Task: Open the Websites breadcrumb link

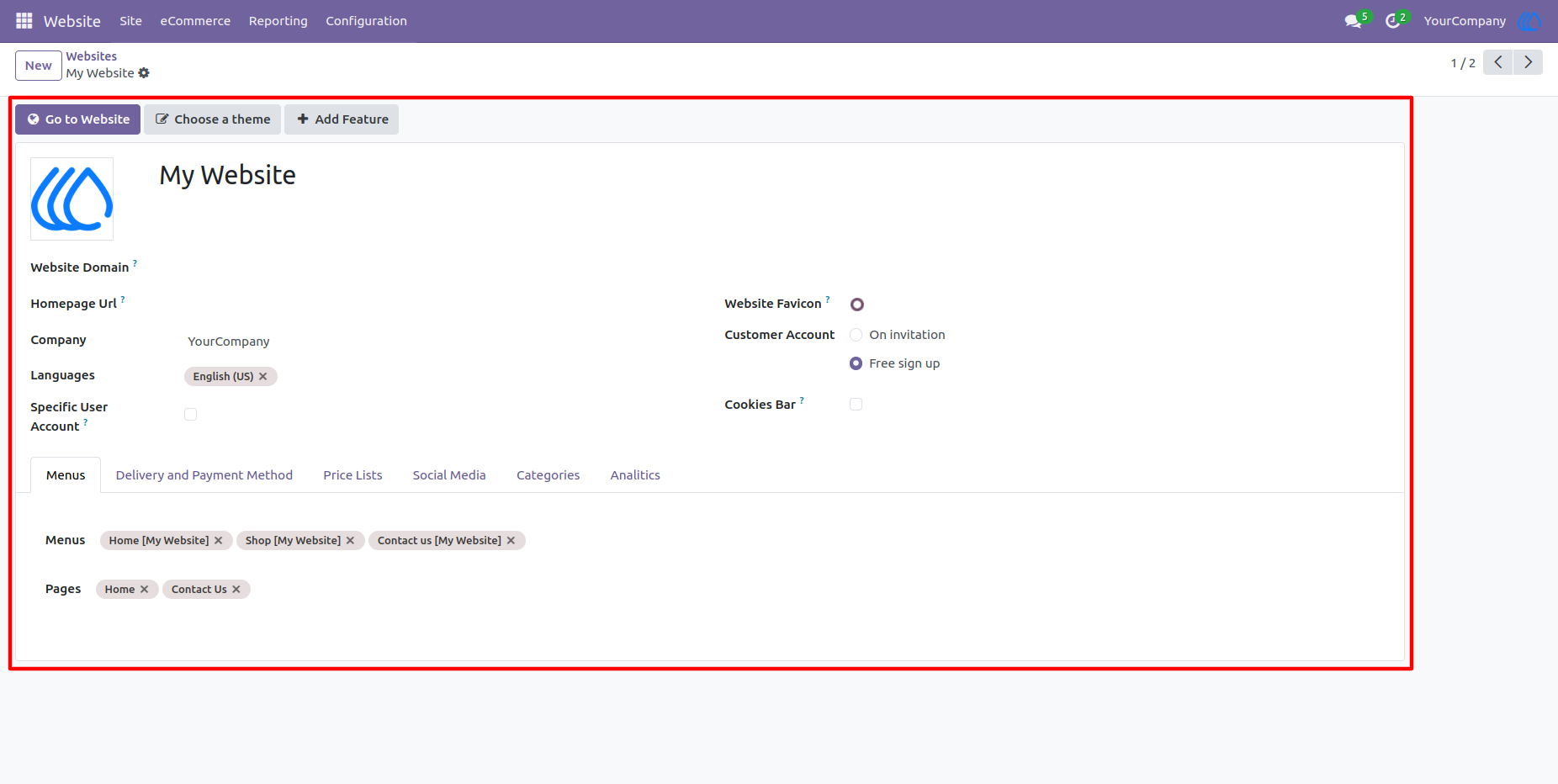Action: pos(92,56)
